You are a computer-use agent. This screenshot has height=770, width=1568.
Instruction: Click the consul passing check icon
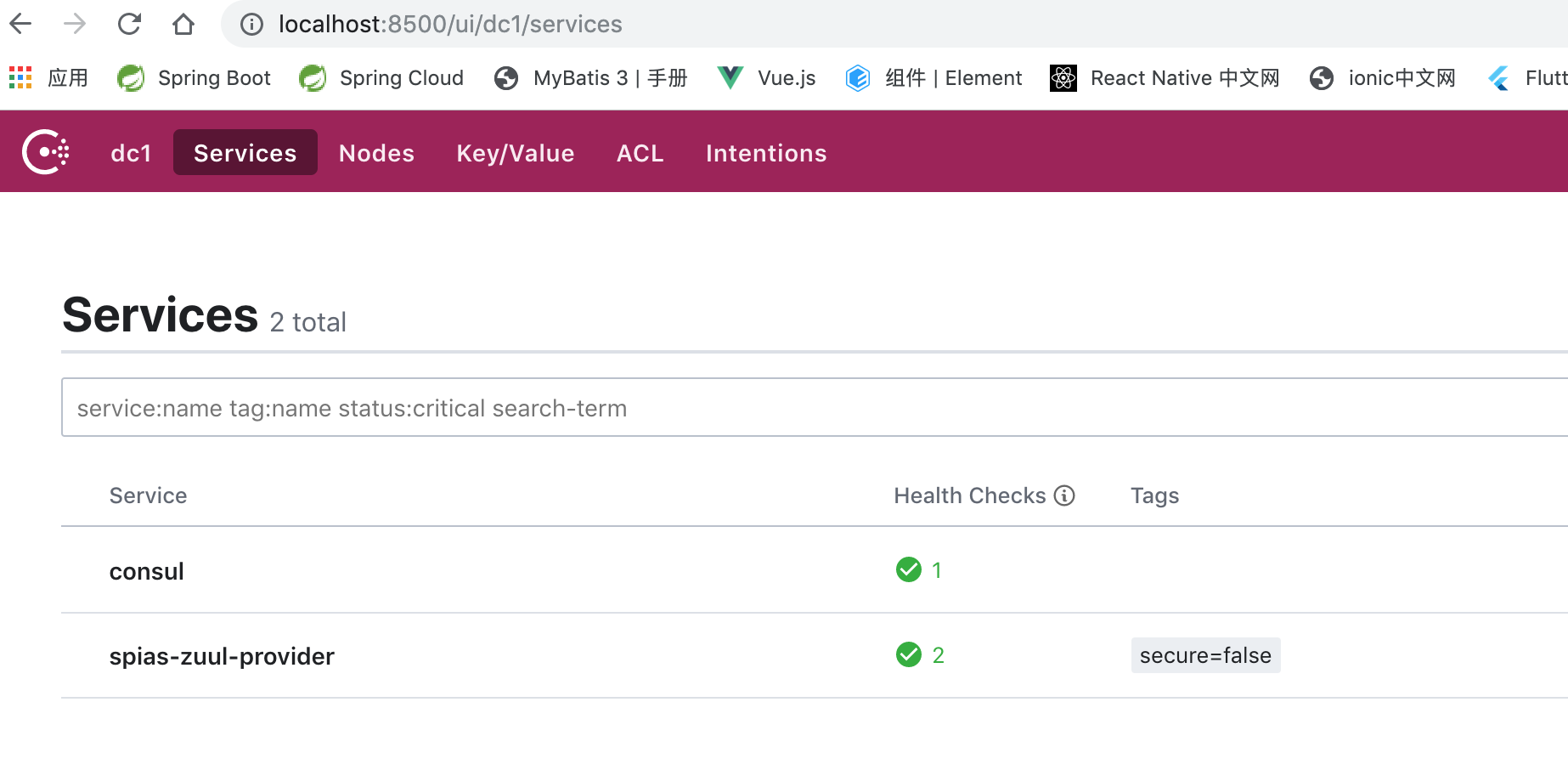(x=909, y=569)
